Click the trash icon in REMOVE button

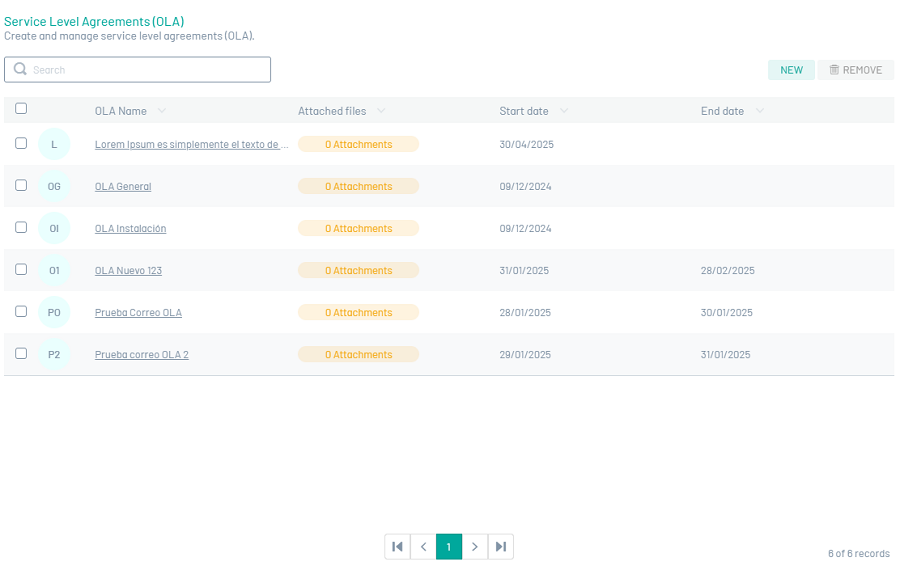[834, 69]
